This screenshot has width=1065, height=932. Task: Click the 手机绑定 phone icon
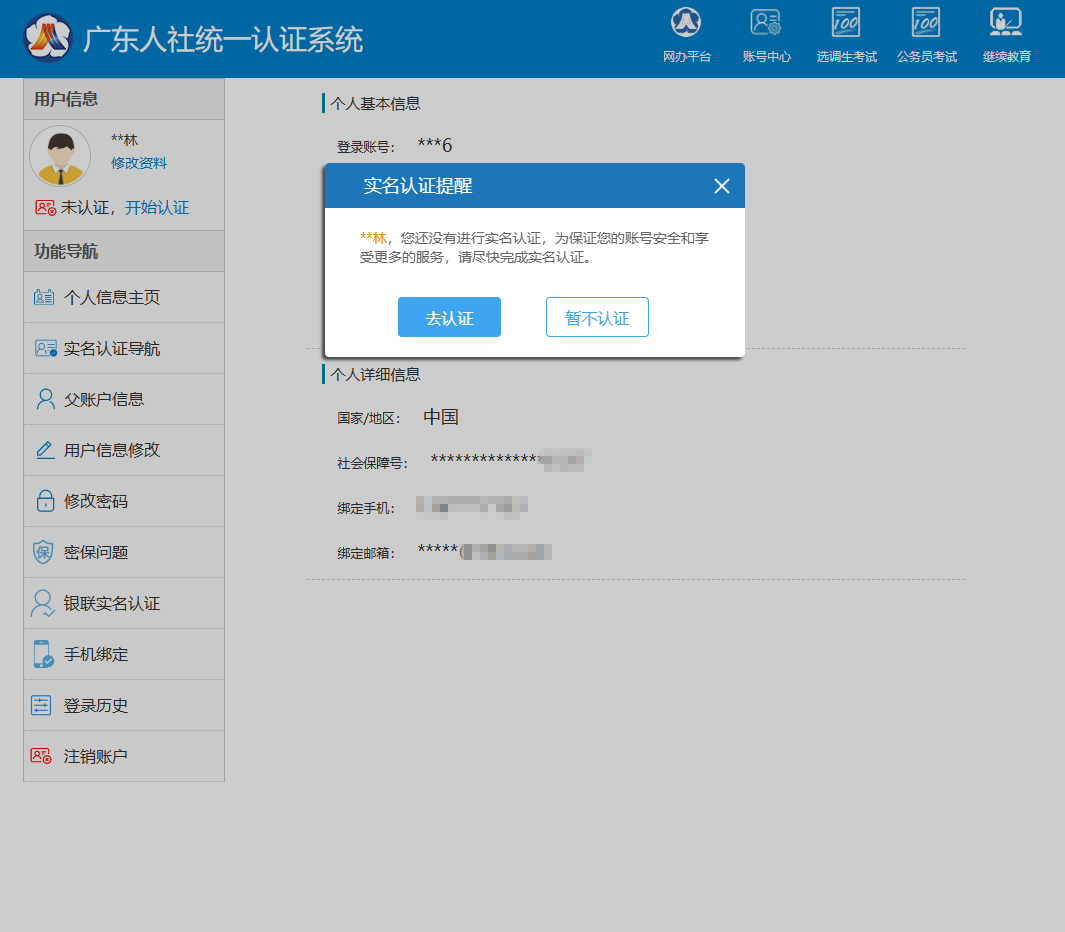point(43,654)
